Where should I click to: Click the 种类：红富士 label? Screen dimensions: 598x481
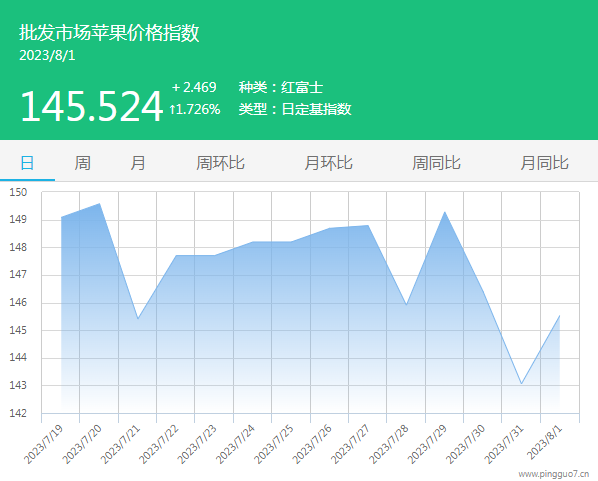tap(281, 87)
